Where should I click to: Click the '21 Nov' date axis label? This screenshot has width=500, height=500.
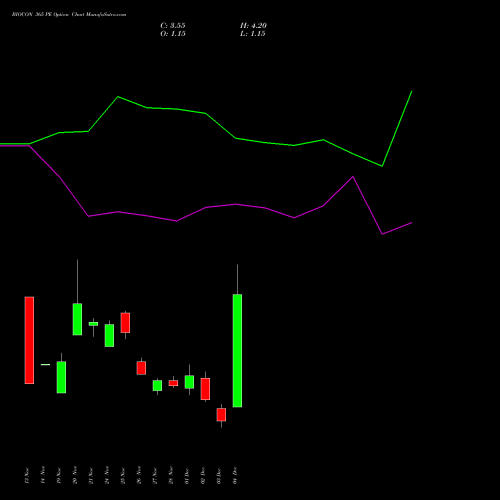91,476
